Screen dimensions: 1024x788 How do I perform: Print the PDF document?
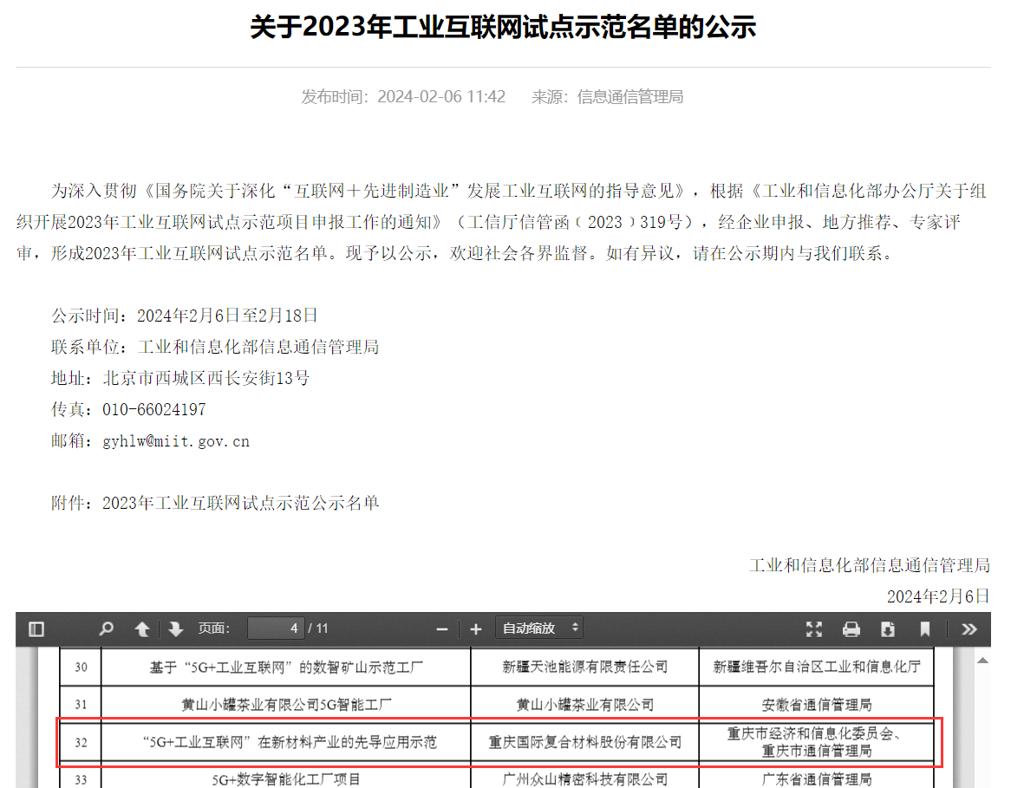tap(851, 629)
